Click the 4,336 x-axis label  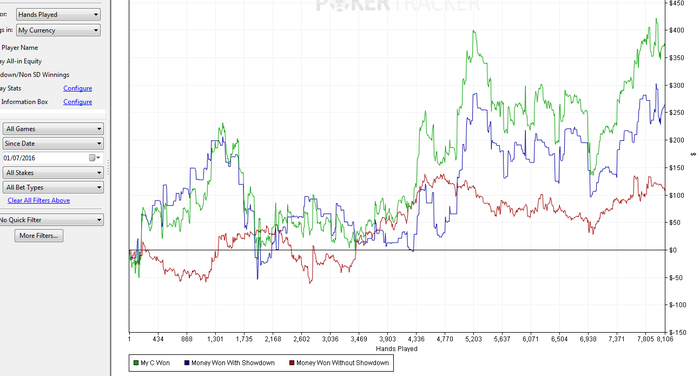click(x=416, y=339)
